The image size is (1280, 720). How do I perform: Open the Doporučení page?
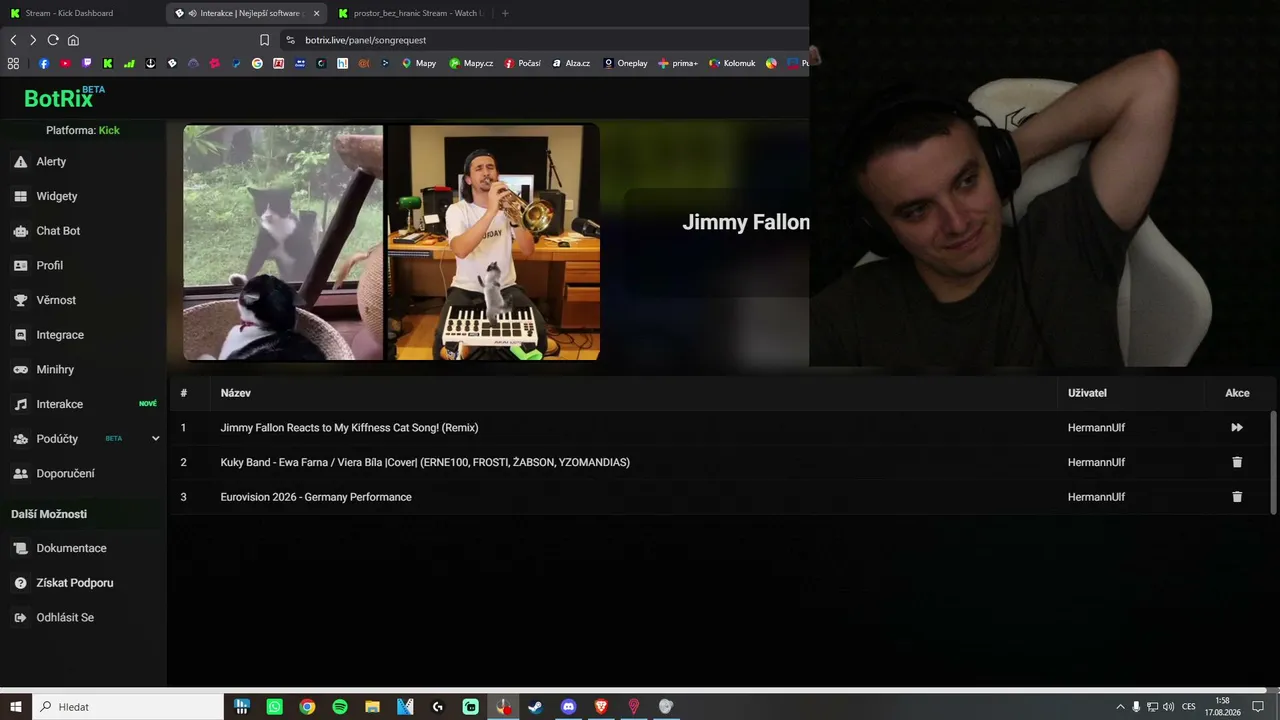[x=65, y=474]
